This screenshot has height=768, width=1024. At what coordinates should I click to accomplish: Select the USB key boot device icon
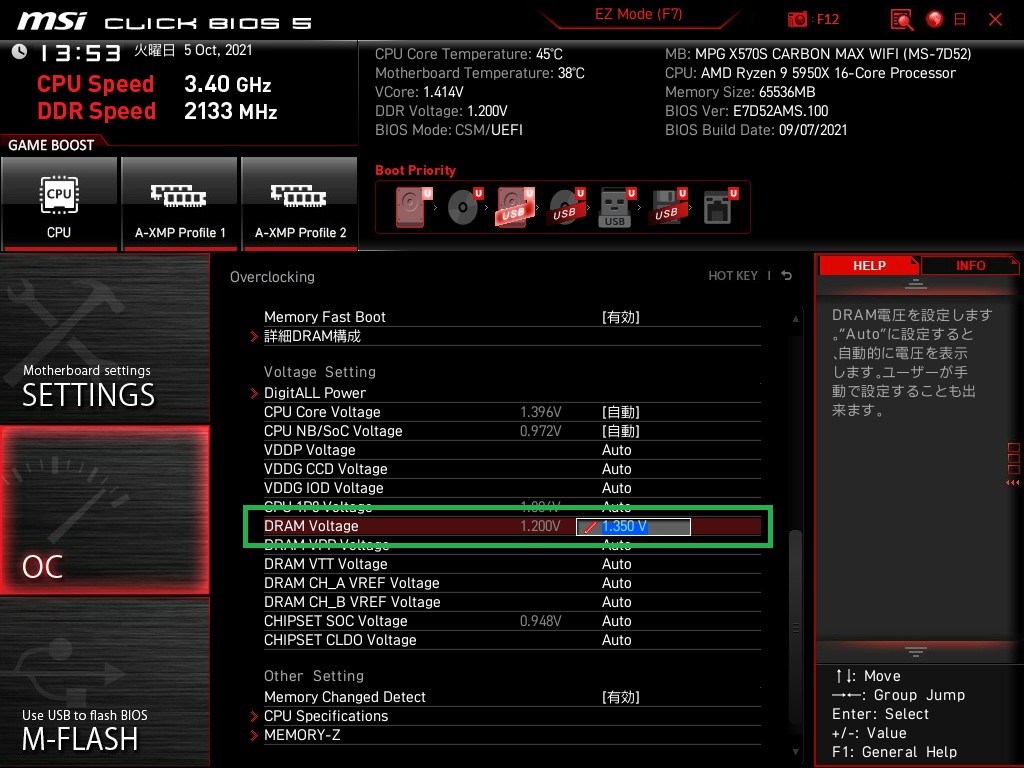[x=616, y=208]
